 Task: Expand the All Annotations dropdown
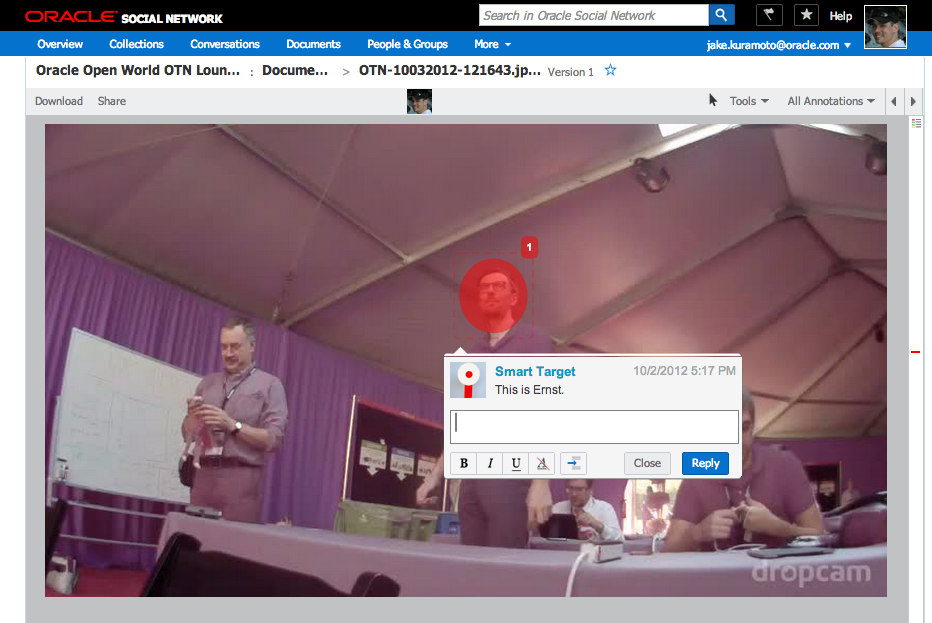point(830,101)
